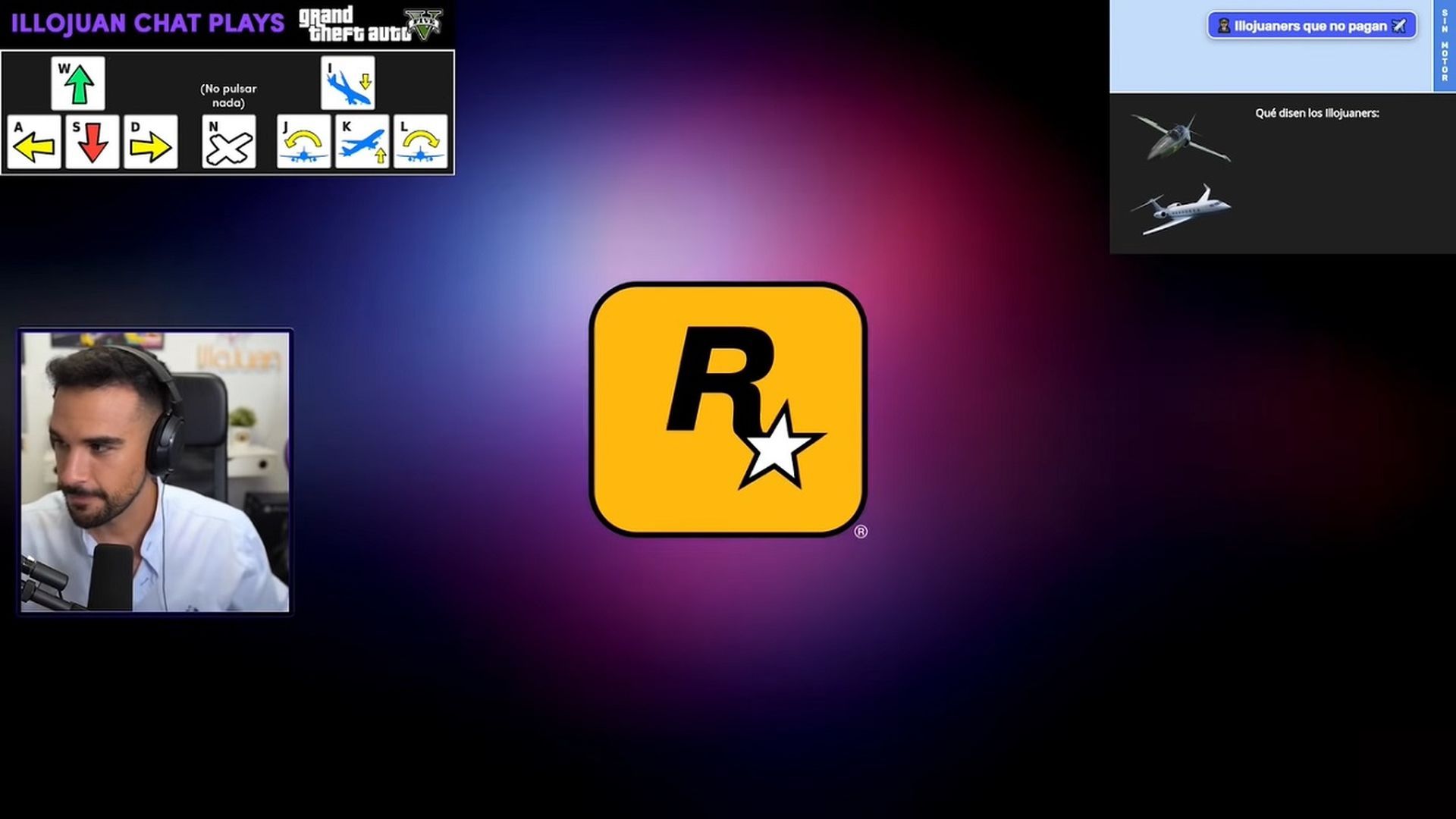Select the vertical 'SIN MOTOR' tab
1456x819 pixels.
coord(1443,45)
